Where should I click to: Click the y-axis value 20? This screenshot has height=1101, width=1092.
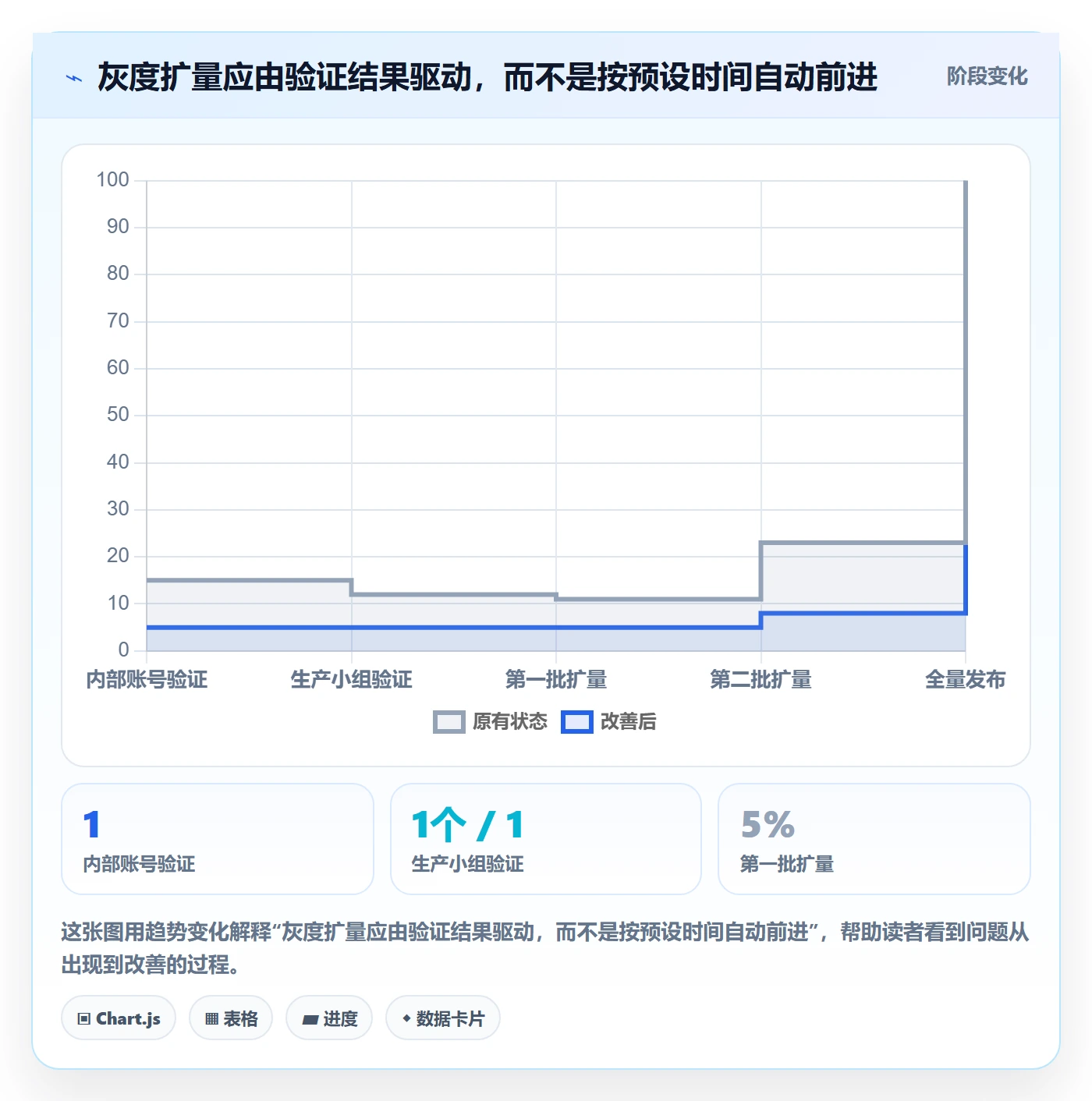[x=118, y=556]
